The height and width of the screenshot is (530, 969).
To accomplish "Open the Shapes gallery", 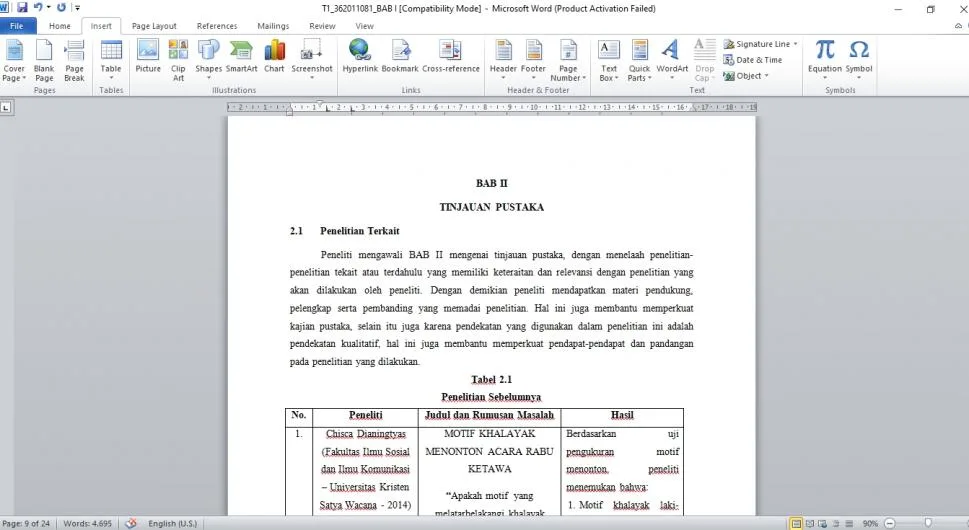I will click(208, 59).
